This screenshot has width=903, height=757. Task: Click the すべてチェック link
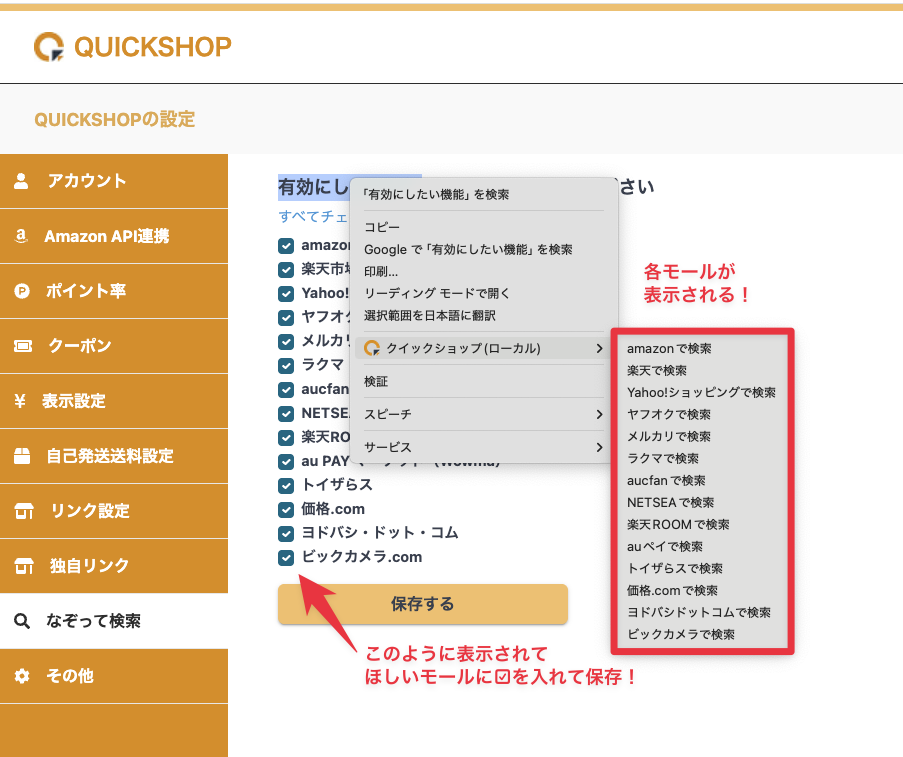click(x=312, y=216)
